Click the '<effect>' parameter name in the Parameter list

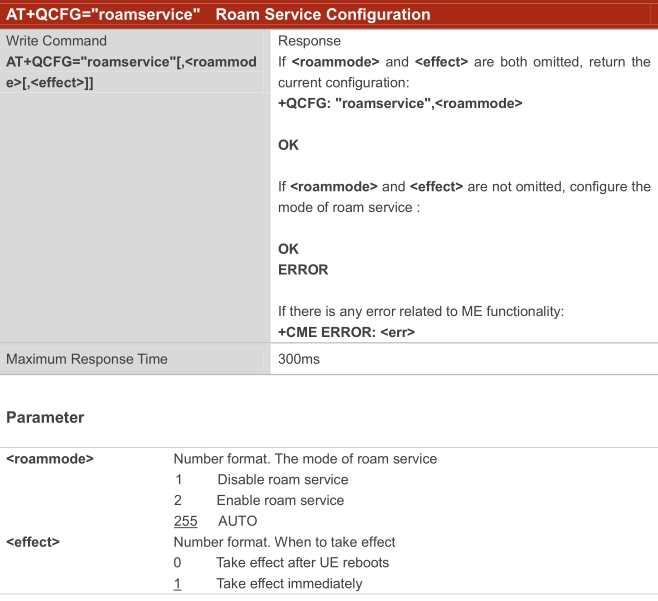coord(33,542)
